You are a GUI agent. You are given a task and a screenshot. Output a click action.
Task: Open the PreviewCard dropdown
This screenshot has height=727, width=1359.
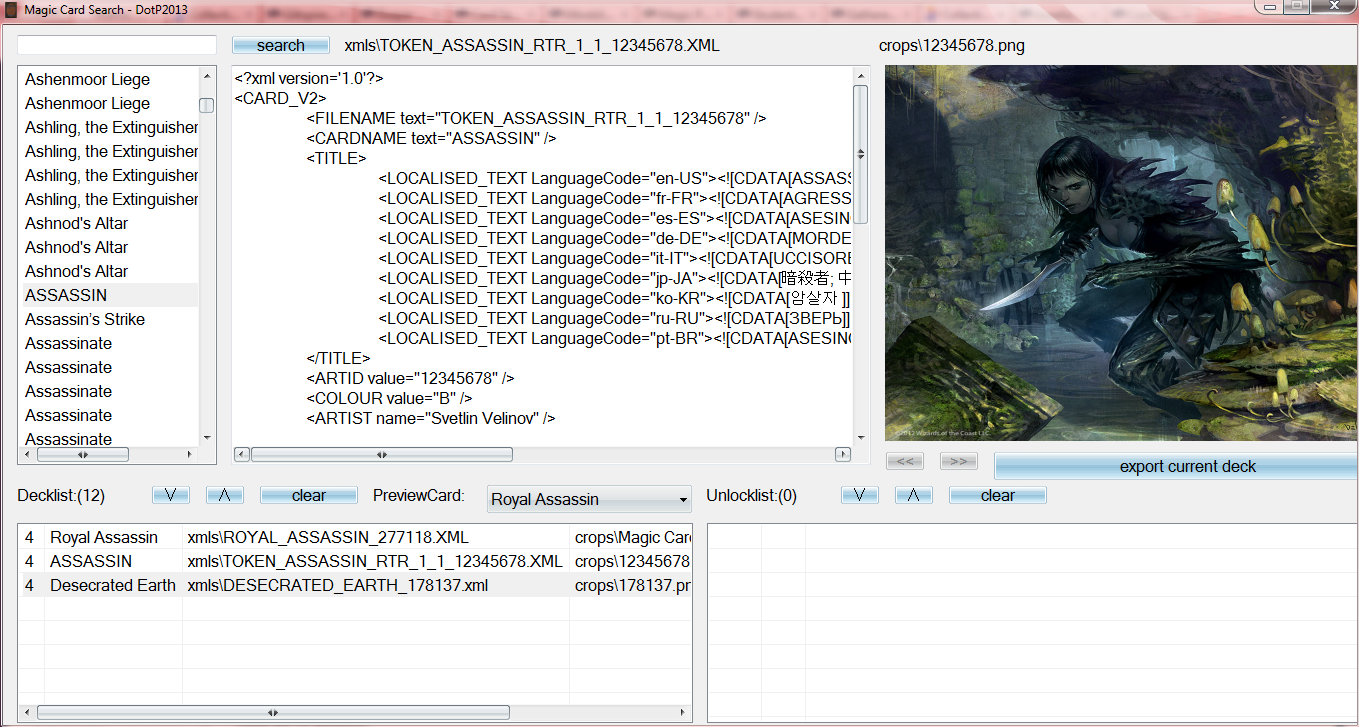(589, 499)
